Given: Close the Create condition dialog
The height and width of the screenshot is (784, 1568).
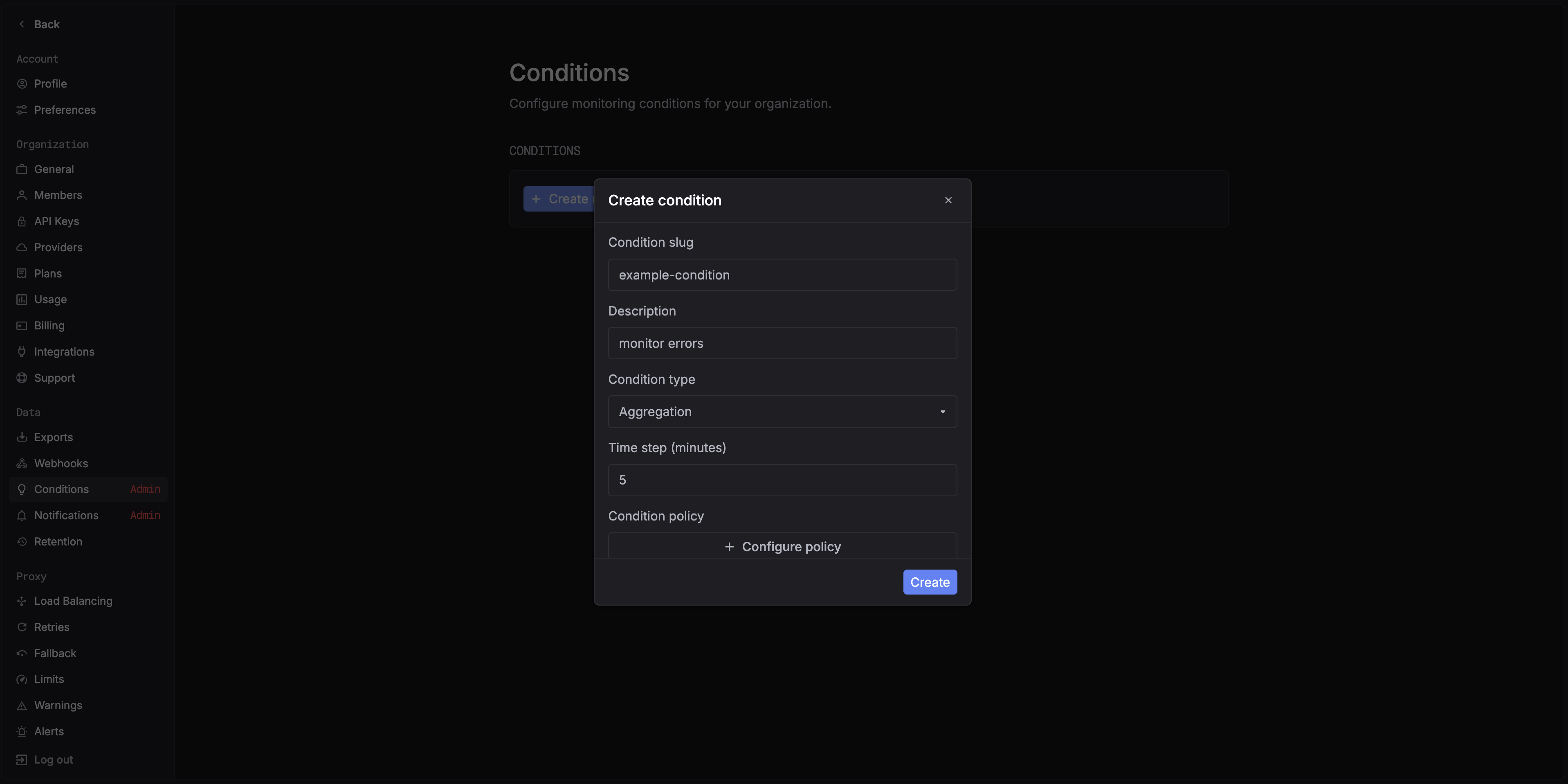Looking at the screenshot, I should point(948,201).
